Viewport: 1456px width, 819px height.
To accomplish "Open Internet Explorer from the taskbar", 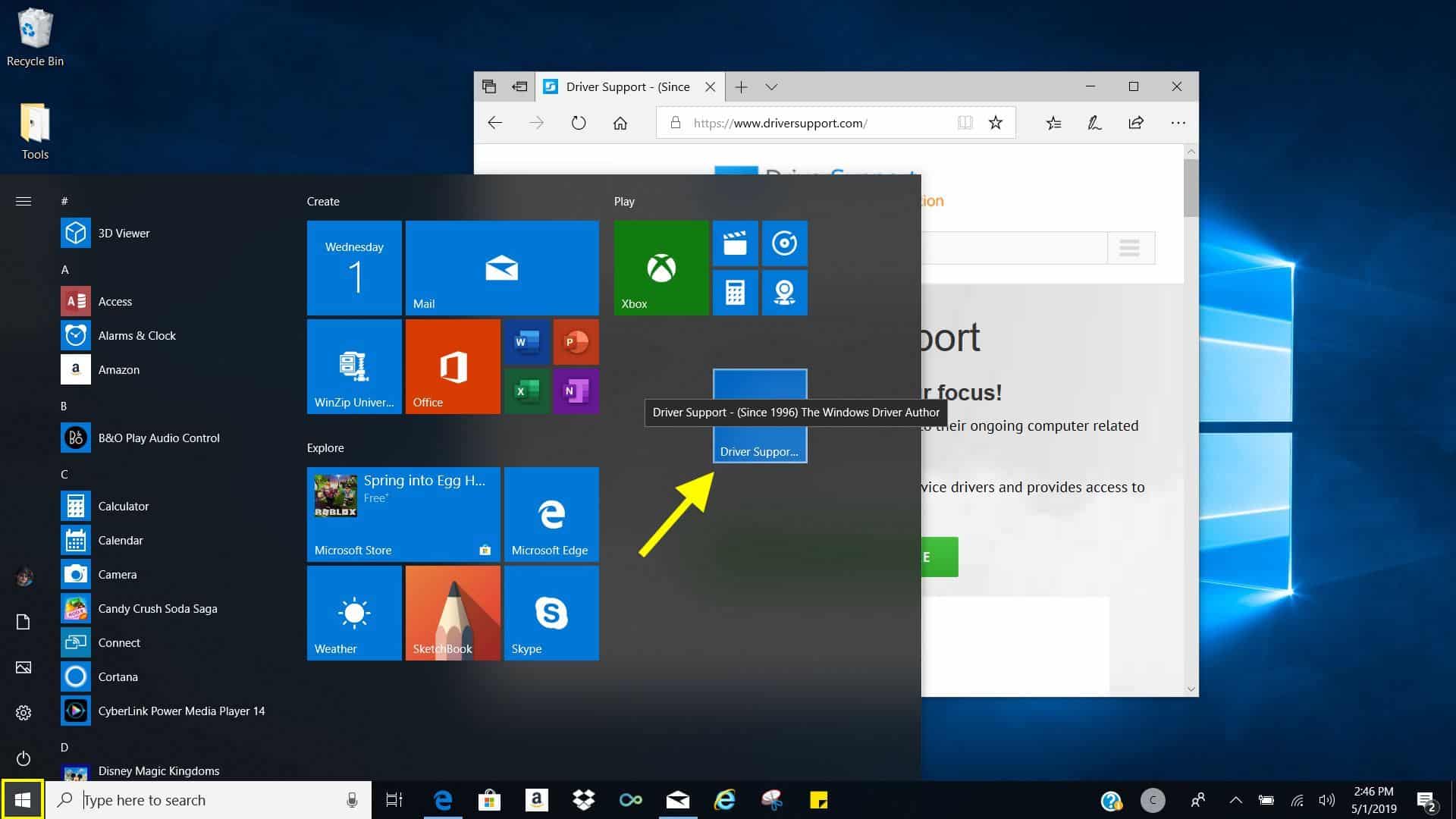I will [x=725, y=799].
